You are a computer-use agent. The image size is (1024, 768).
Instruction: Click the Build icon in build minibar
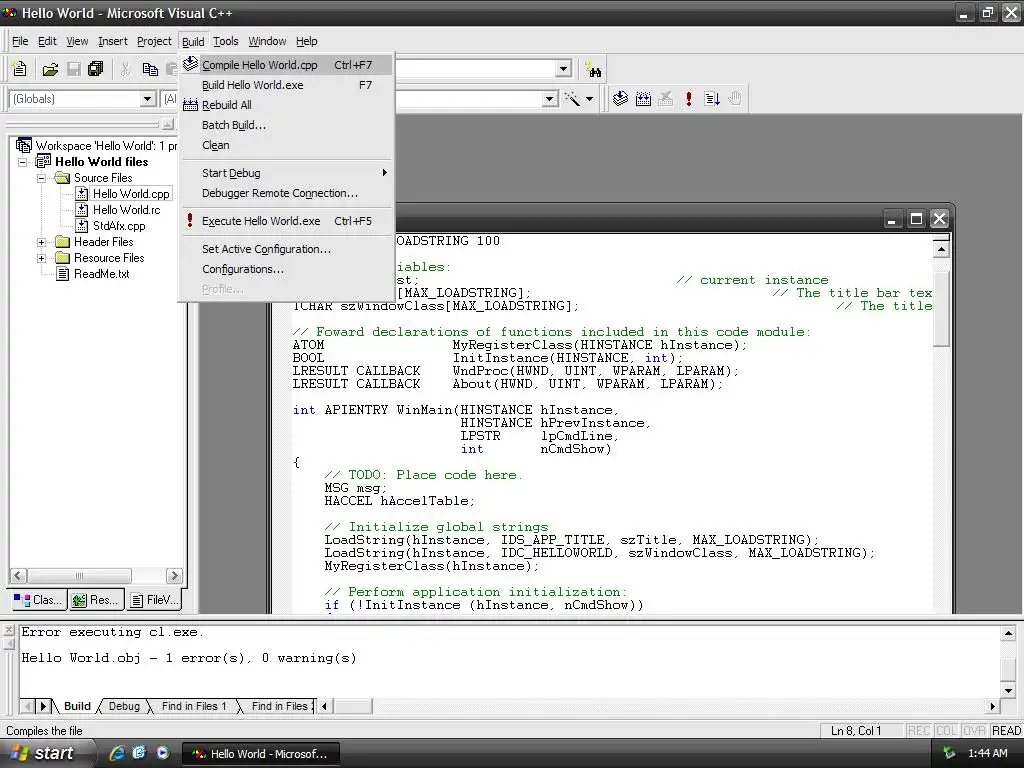[643, 99]
